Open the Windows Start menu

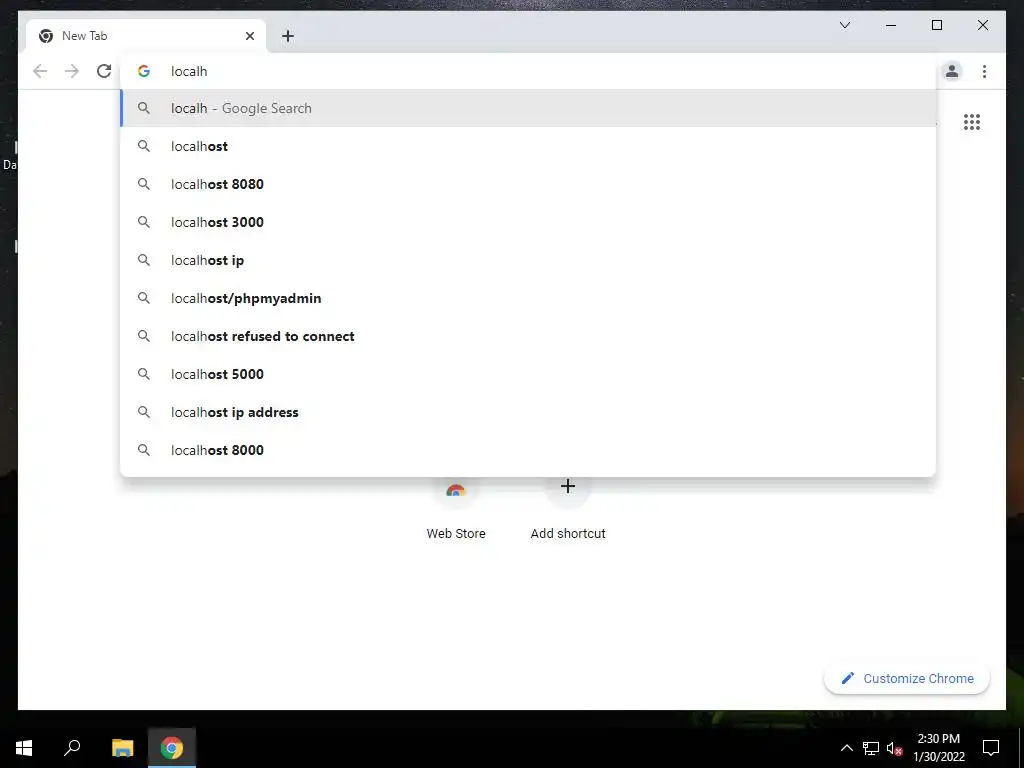click(x=24, y=748)
